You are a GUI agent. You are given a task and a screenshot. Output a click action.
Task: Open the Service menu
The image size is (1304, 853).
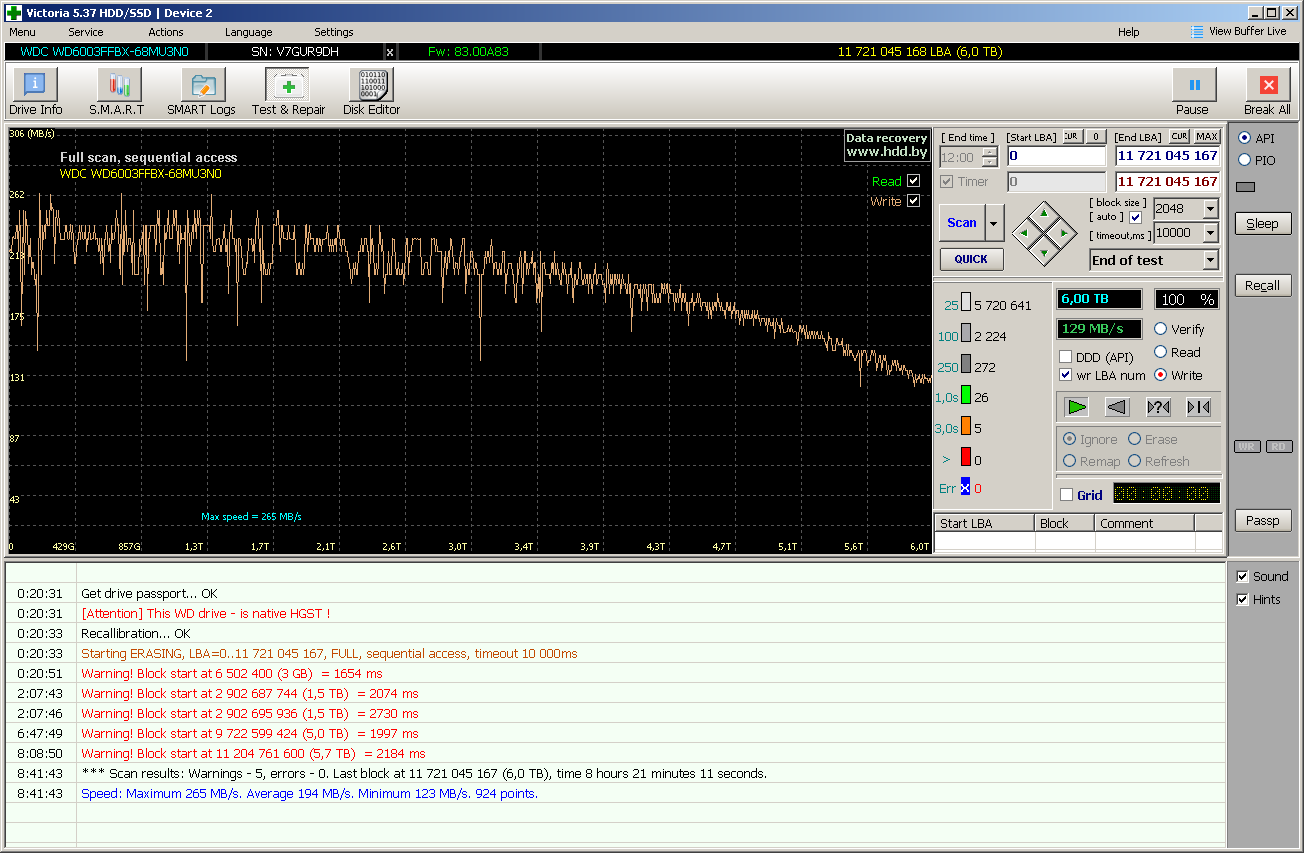(85, 32)
